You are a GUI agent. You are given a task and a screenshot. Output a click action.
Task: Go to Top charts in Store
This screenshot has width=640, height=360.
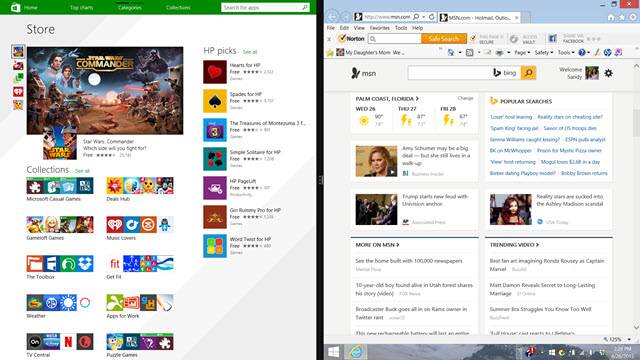pyautogui.click(x=81, y=7)
